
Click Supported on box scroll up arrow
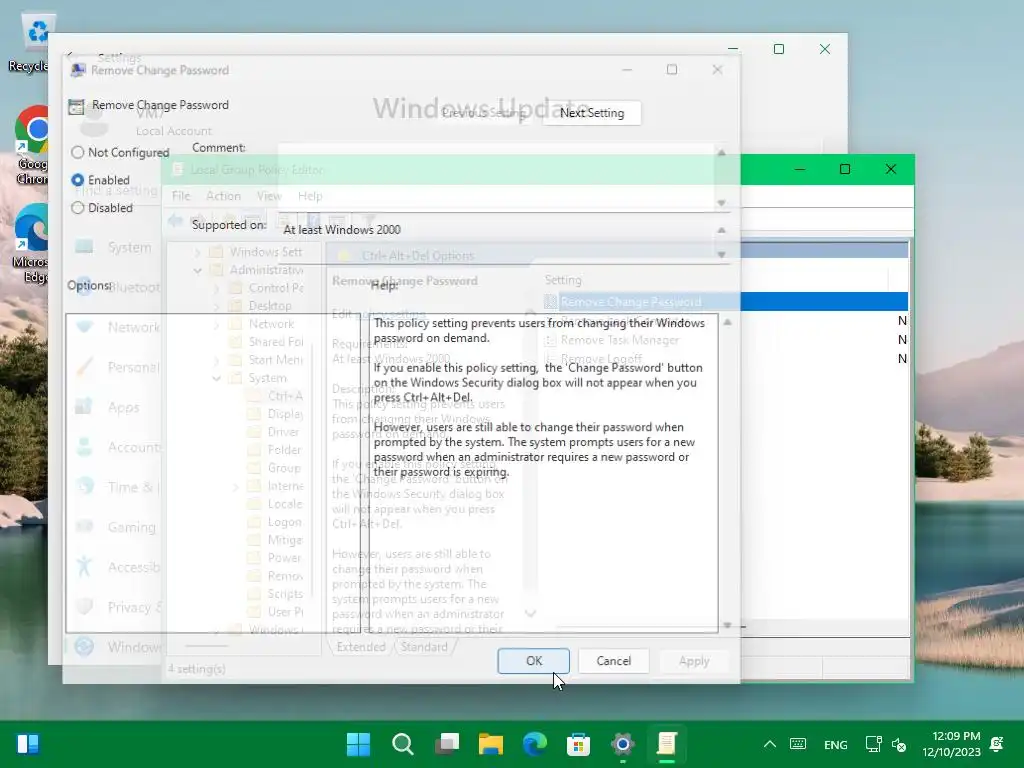[x=722, y=230]
